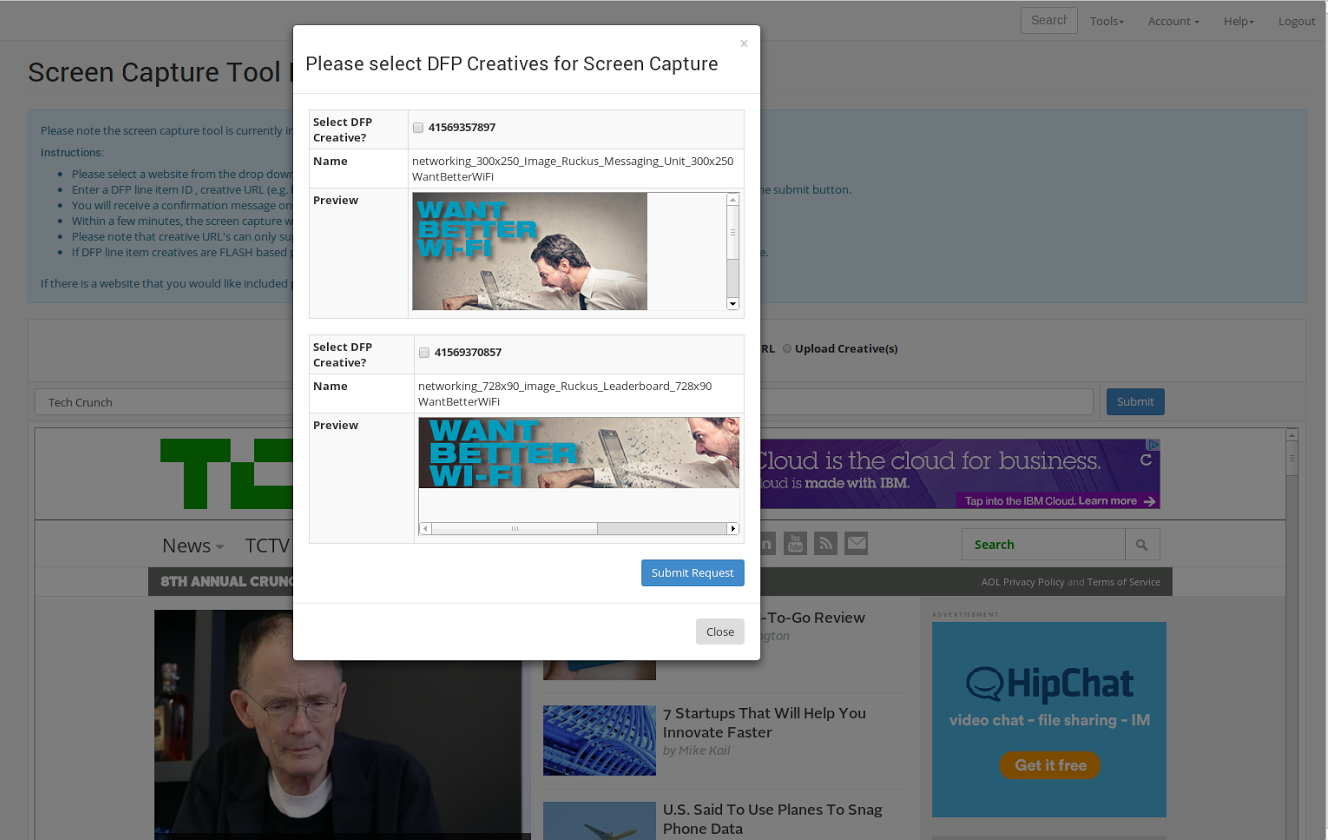Open the Help dropdown menu
Image resolution: width=1328 pixels, height=840 pixels.
tap(1238, 21)
